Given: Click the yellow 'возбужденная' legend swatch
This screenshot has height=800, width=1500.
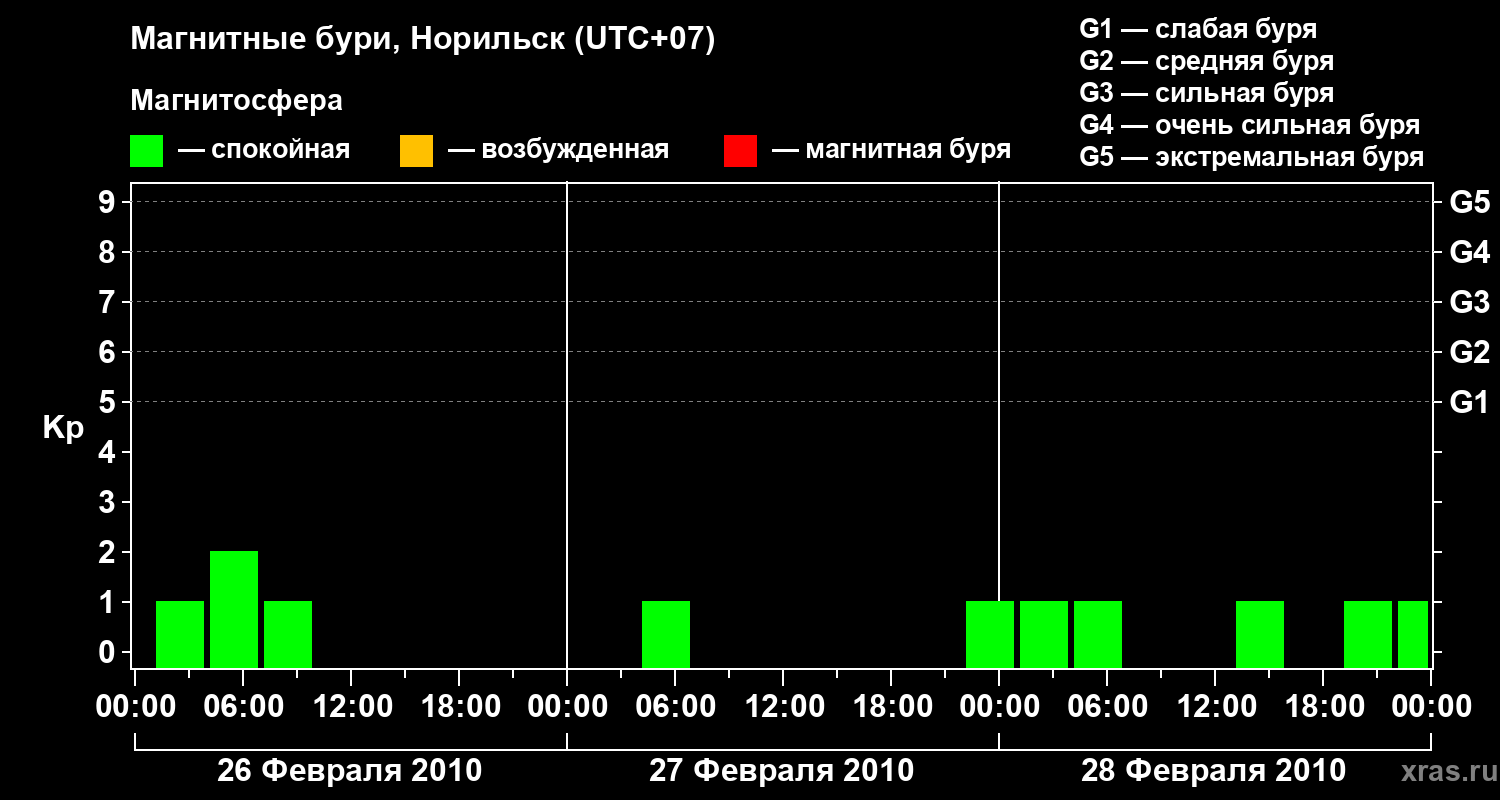Looking at the screenshot, I should [x=416, y=151].
